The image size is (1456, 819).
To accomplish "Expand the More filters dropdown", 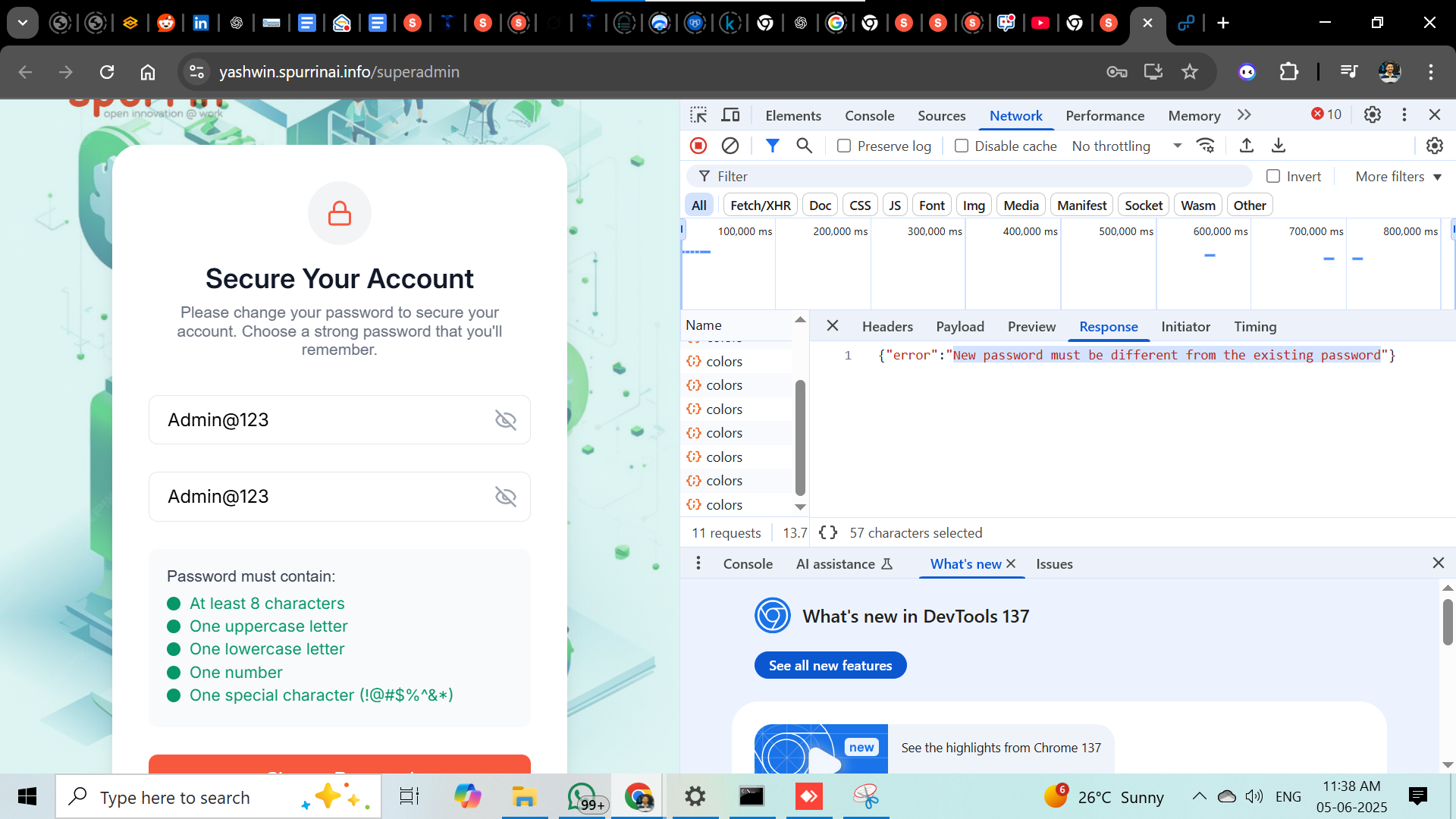I will pyautogui.click(x=1398, y=177).
